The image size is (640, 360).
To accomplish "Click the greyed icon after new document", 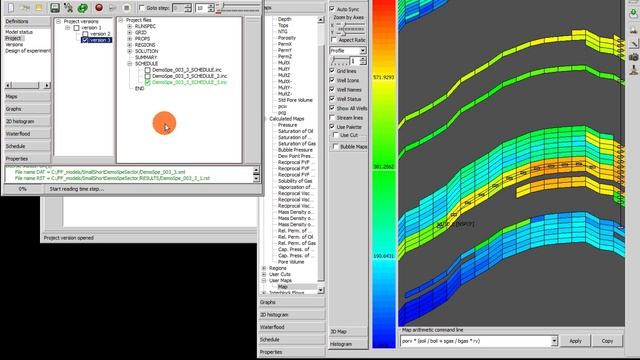I will pyautogui.click(x=25, y=7).
